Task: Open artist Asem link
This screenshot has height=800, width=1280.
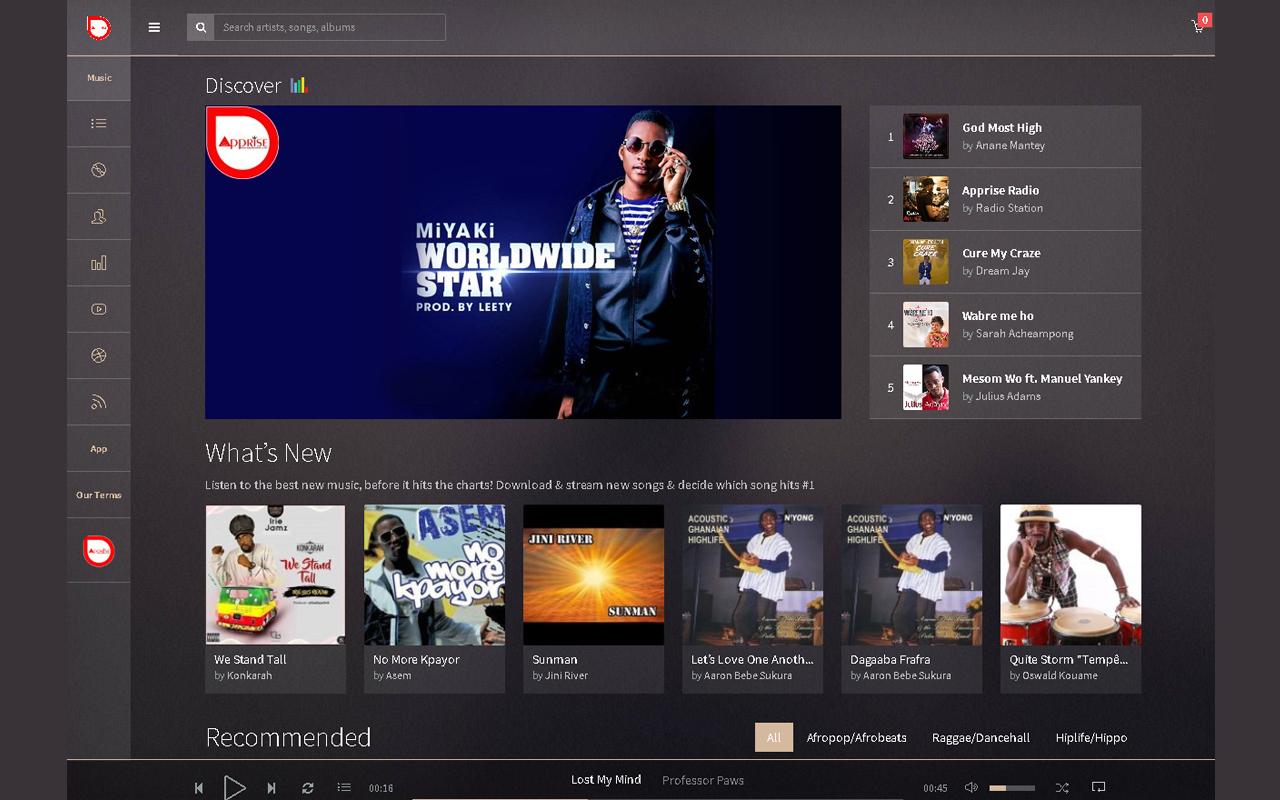Action: (398, 676)
